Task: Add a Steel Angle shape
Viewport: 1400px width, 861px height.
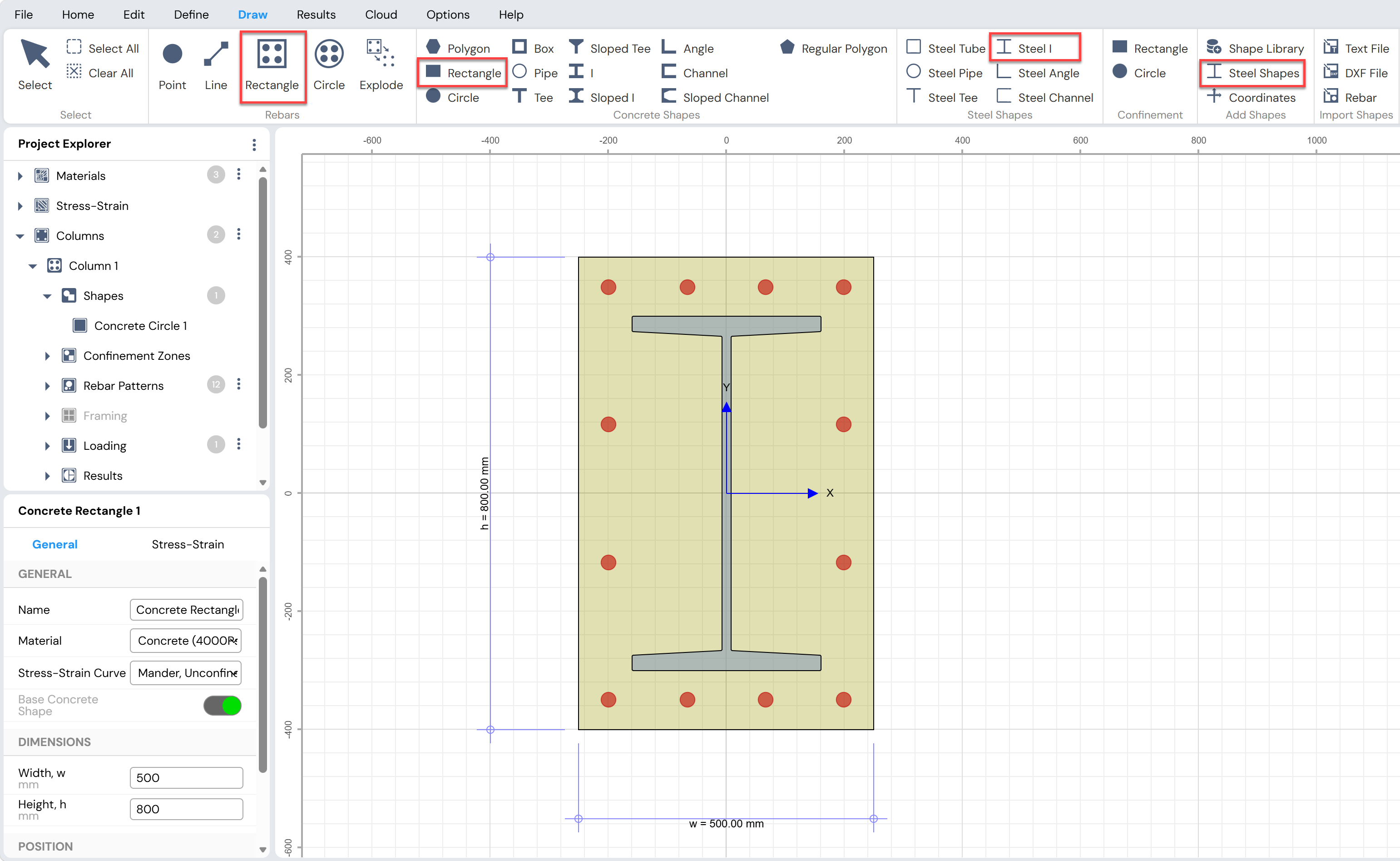Action: pos(1038,73)
